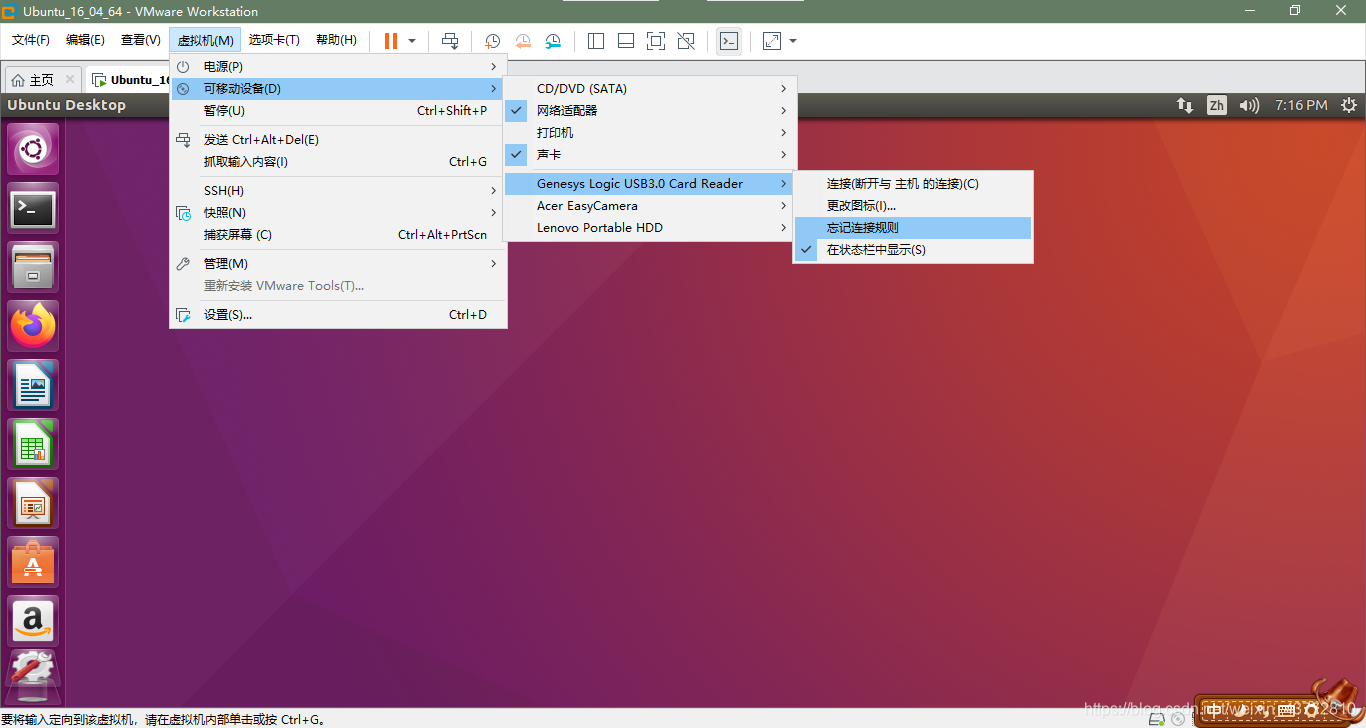Expand the 快照(N) submenu
Screen dimensions: 1366x728
point(339,213)
